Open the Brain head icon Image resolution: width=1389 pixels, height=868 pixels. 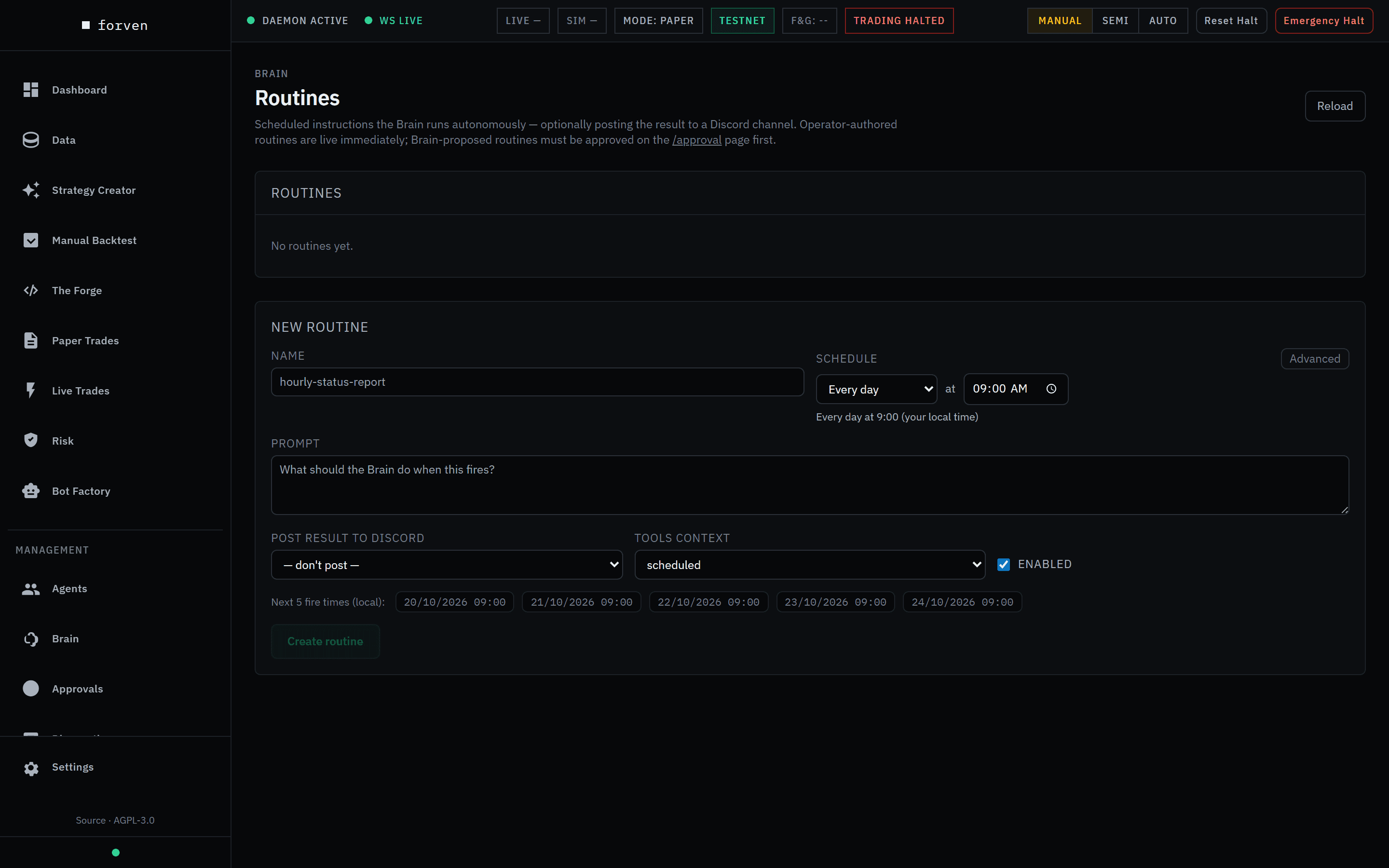31,639
